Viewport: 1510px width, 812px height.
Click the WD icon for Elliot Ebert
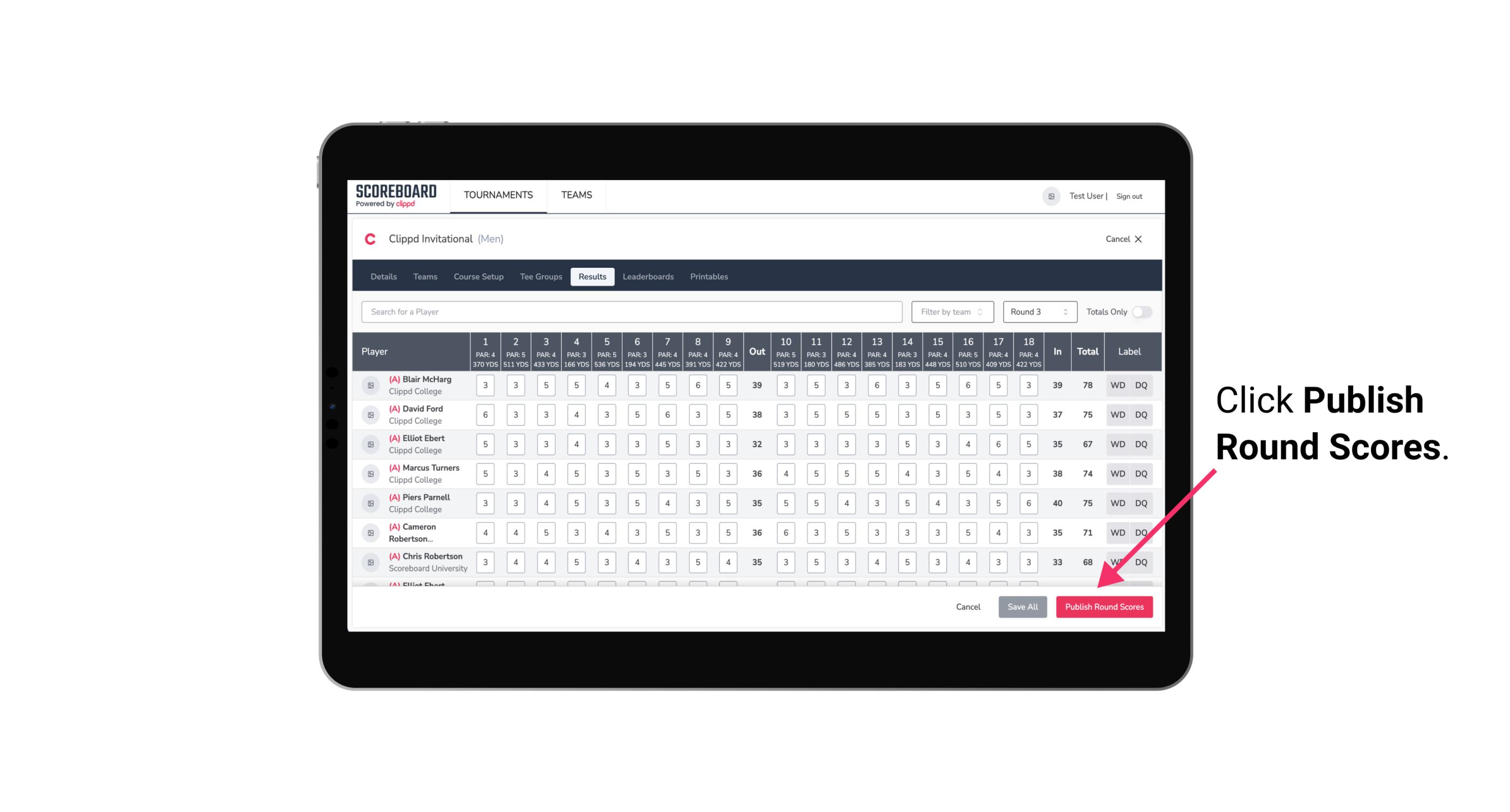pyautogui.click(x=1117, y=444)
